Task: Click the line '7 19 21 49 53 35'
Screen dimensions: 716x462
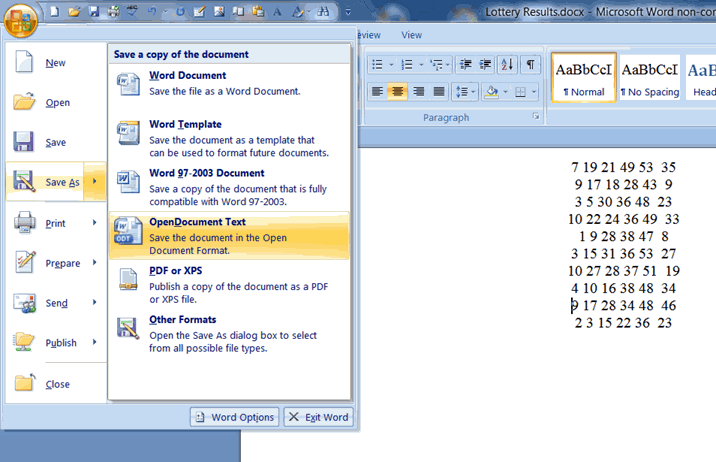Action: (623, 167)
